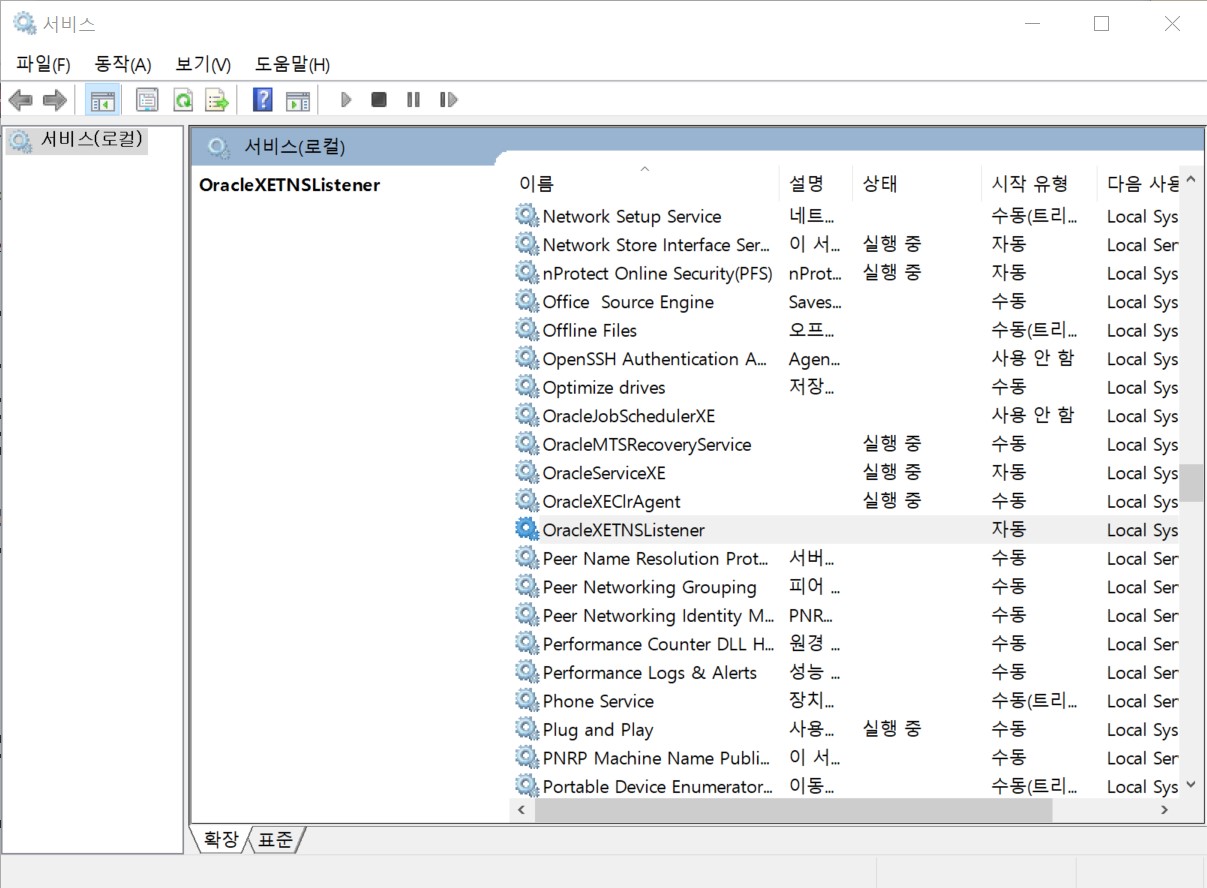Image resolution: width=1207 pixels, height=888 pixels.
Task: Open the 도움말(H) menu
Action: [292, 64]
